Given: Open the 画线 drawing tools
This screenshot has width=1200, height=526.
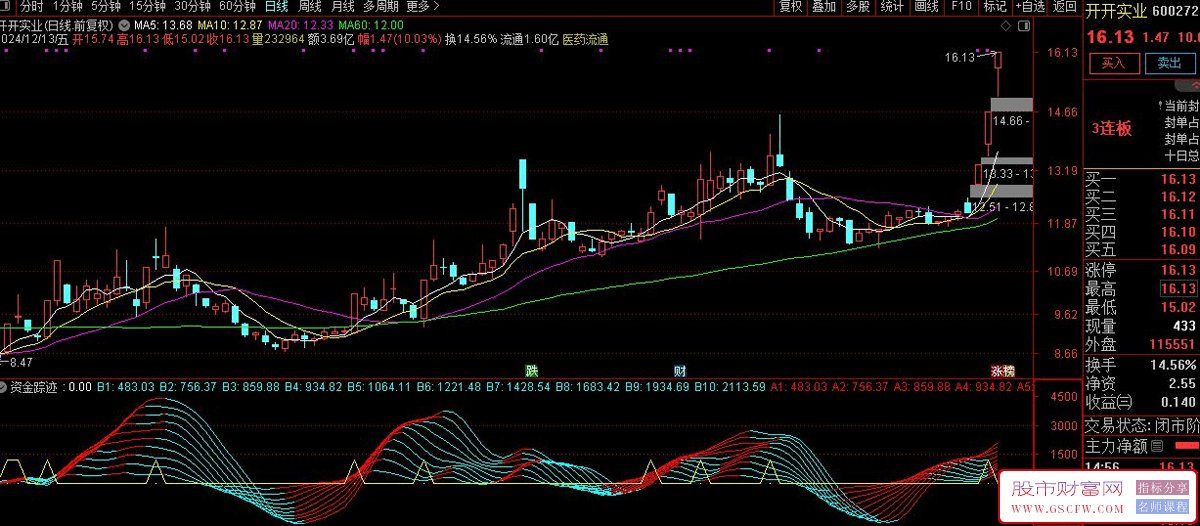Looking at the screenshot, I should [x=926, y=7].
